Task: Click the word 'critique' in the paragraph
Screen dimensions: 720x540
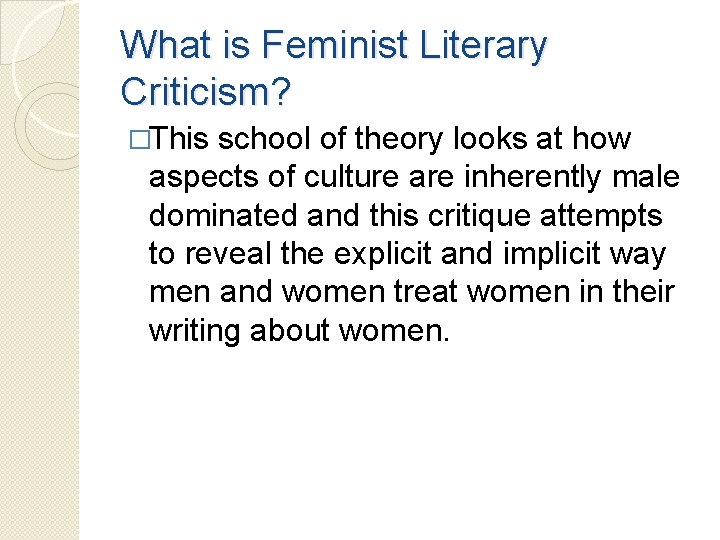Action: click(x=479, y=216)
